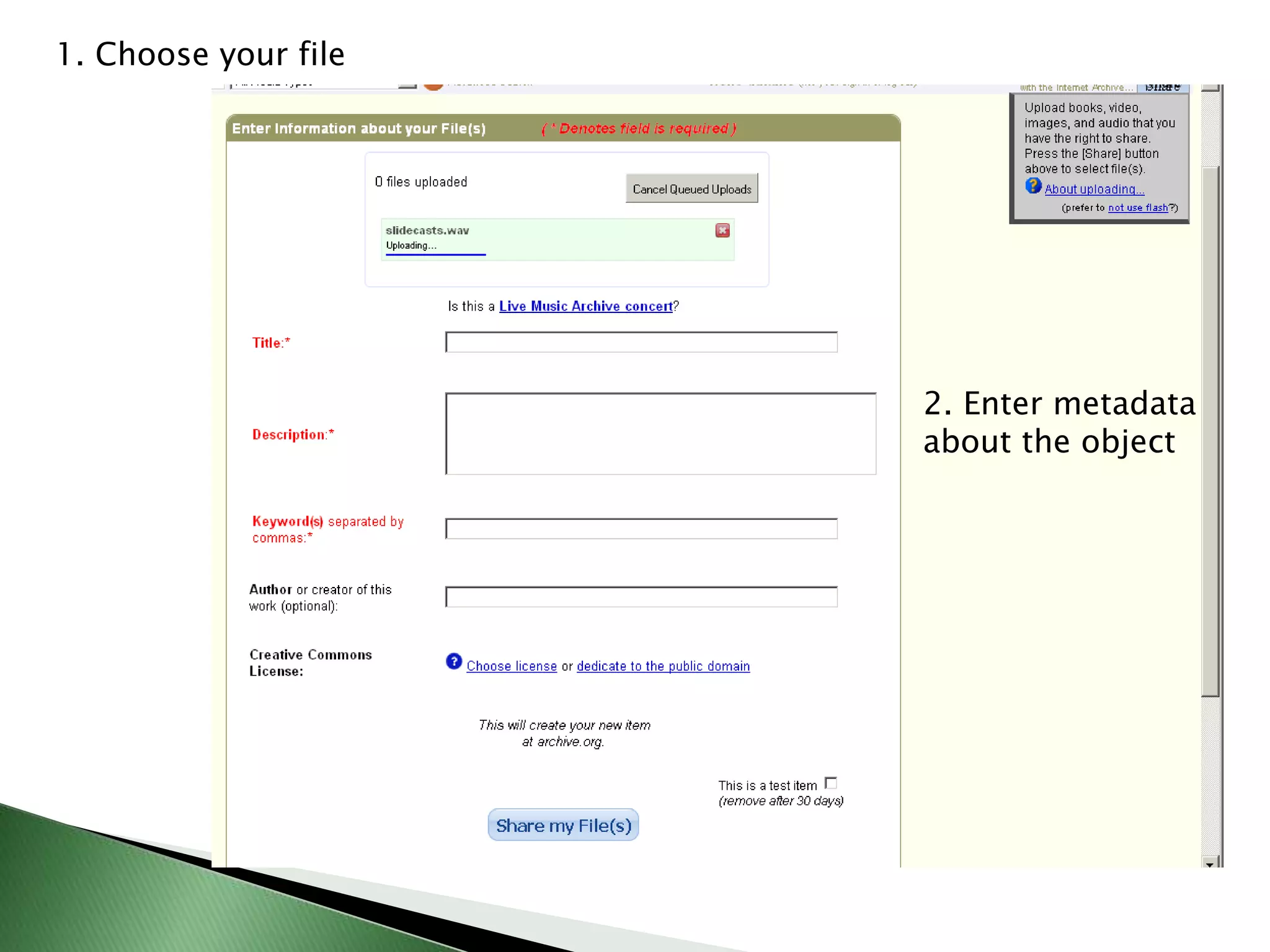Screen dimensions: 1270x952
Task: Click the Creative Commons license help icon
Action: pyautogui.click(x=454, y=662)
